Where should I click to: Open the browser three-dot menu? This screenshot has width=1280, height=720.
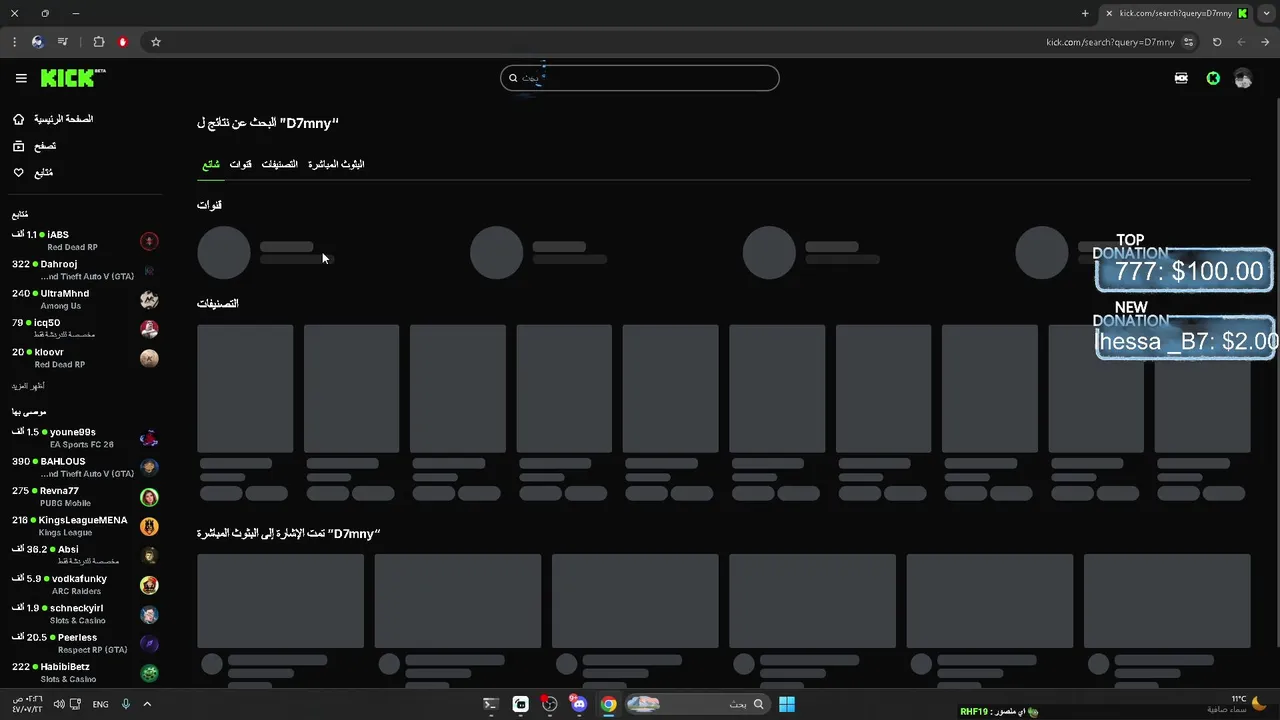coord(14,42)
